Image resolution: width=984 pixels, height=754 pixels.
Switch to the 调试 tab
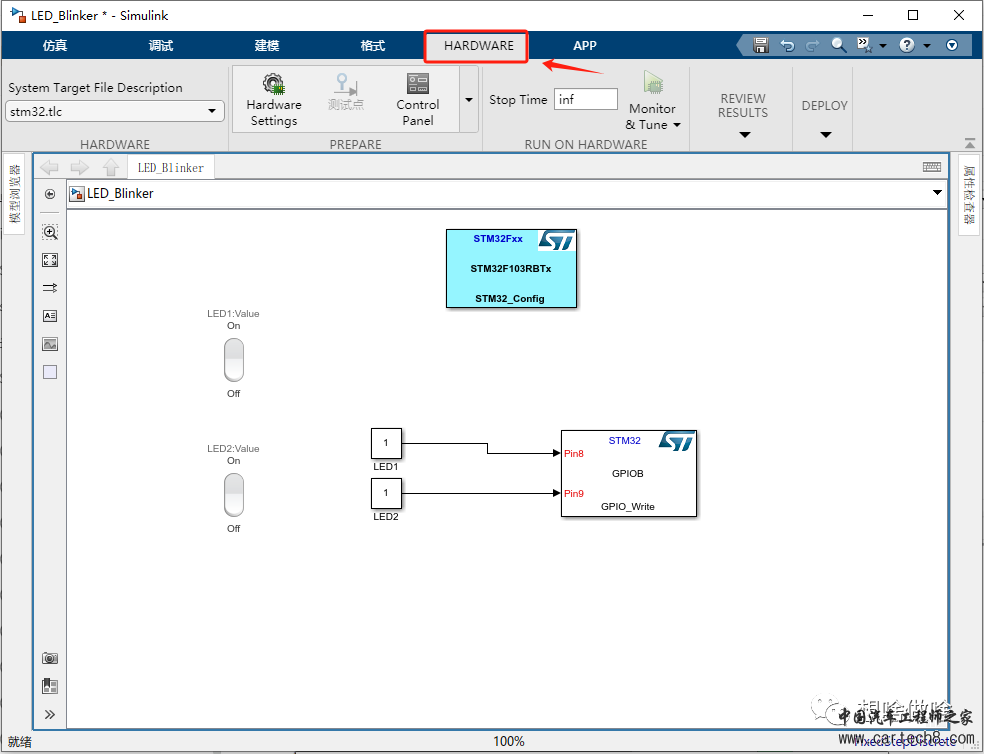pos(161,45)
